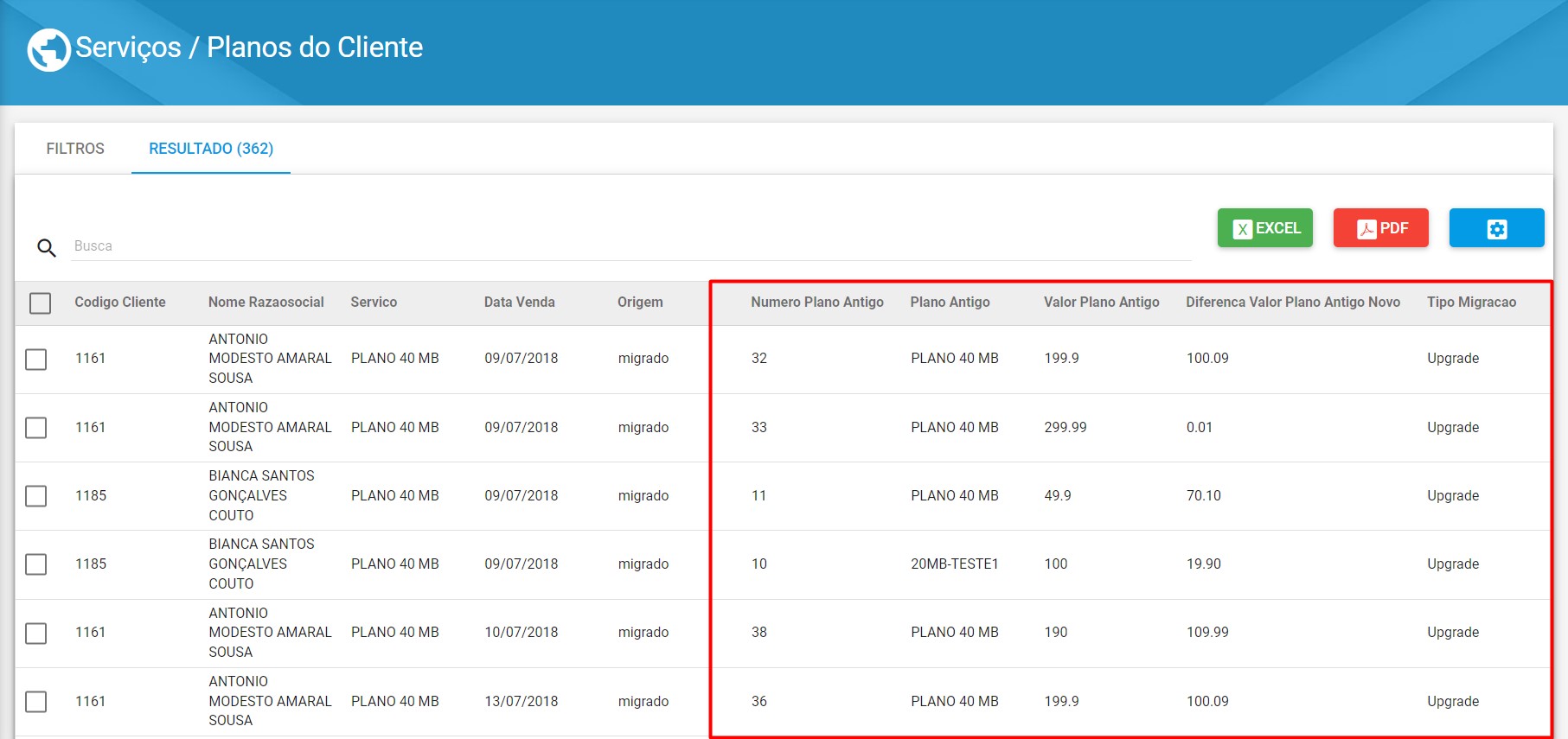Click the difference value 19.90
Image resolution: width=1568 pixels, height=739 pixels.
point(1204,564)
